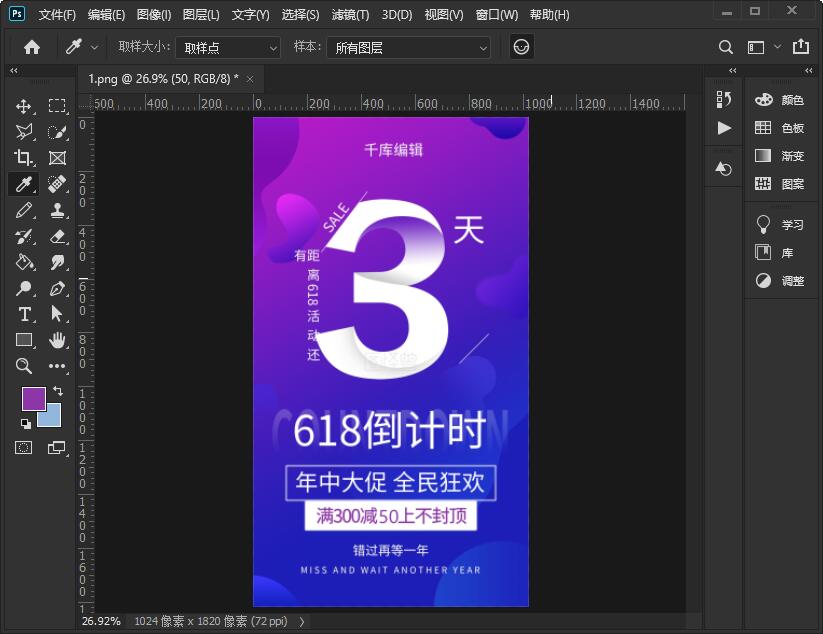Open the 色板 panel
This screenshot has width=823, height=634.
779,128
